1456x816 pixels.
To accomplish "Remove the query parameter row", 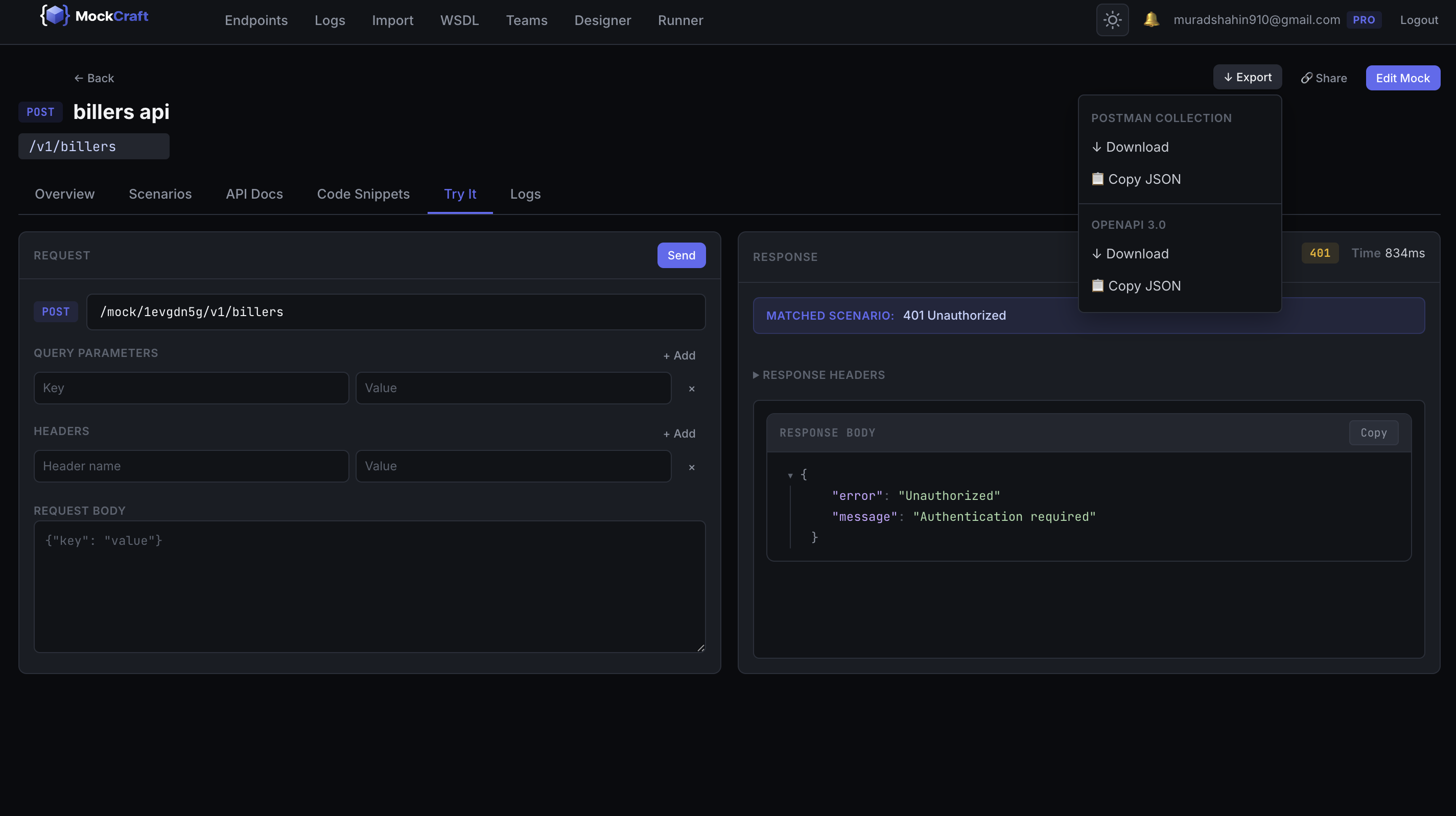I will coord(691,389).
